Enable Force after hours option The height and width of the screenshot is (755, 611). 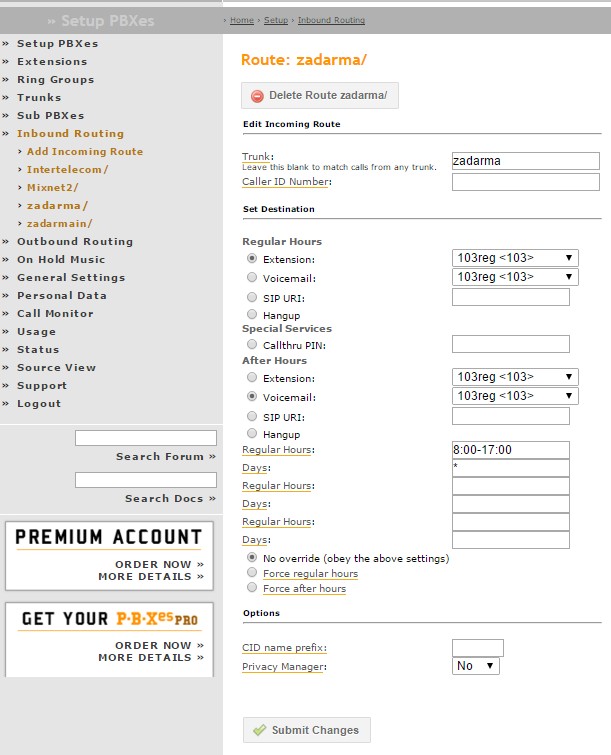pyautogui.click(x=252, y=589)
